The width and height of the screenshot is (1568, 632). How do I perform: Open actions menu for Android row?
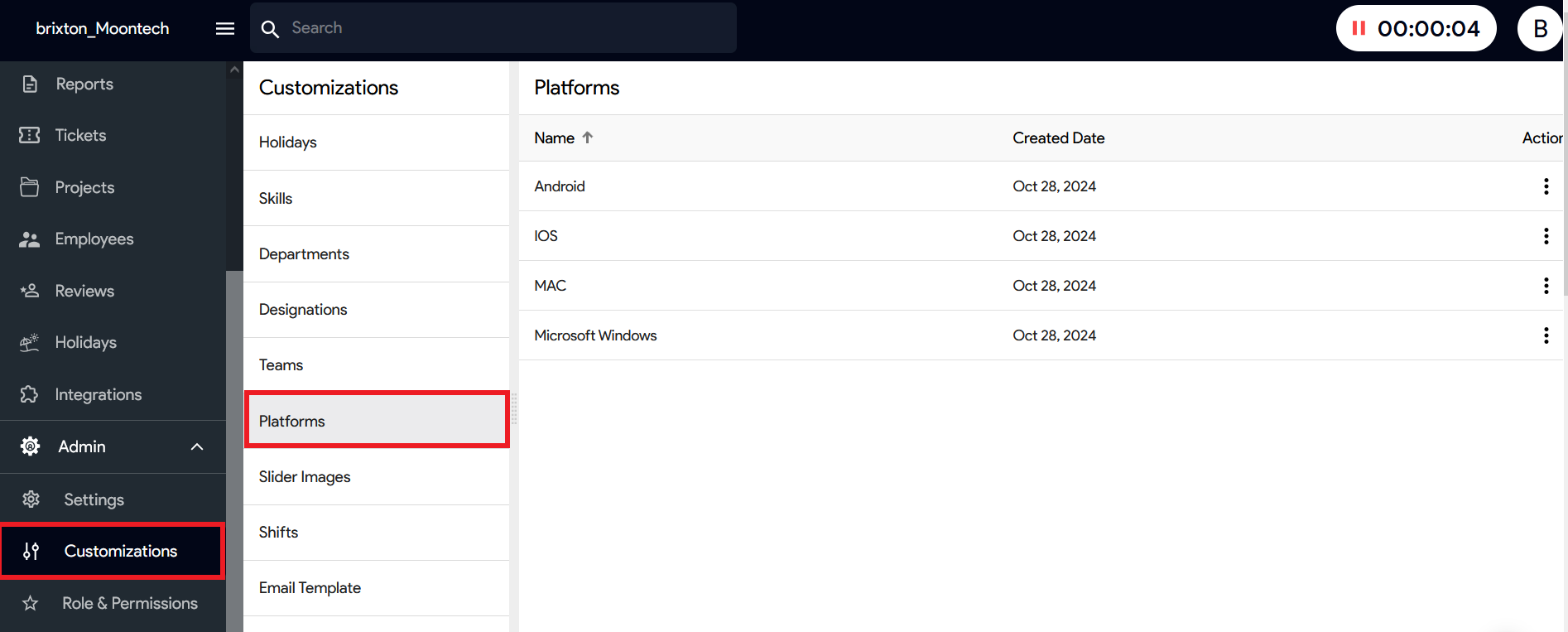[x=1545, y=186]
